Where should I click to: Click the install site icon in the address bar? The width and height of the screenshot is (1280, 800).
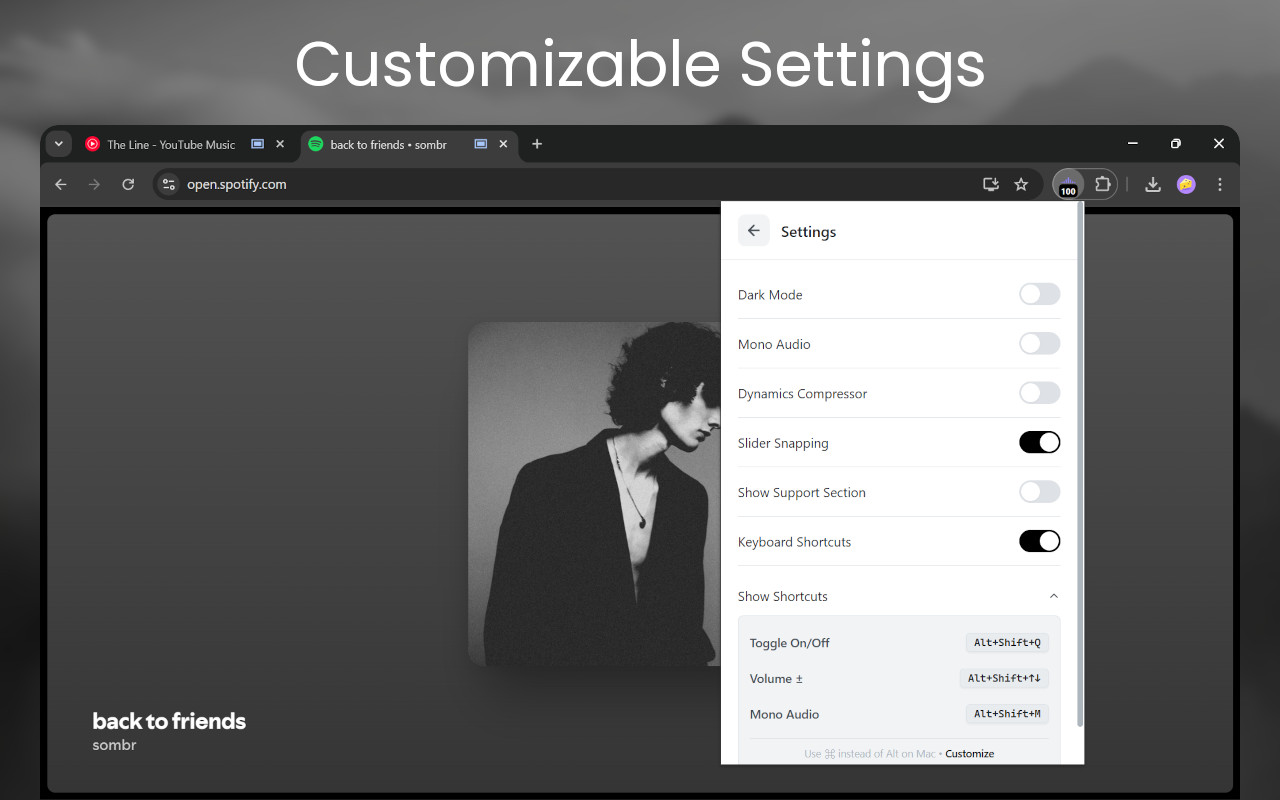pyautogui.click(x=990, y=184)
